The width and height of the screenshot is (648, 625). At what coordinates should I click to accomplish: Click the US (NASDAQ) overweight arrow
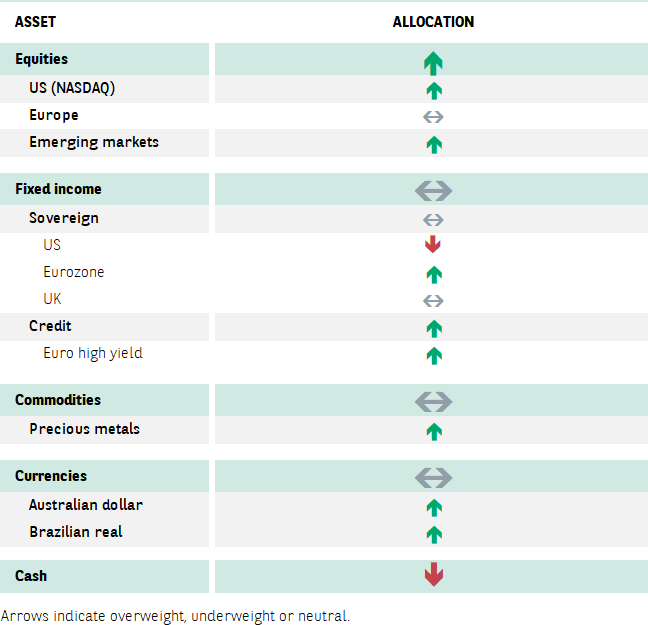(434, 91)
